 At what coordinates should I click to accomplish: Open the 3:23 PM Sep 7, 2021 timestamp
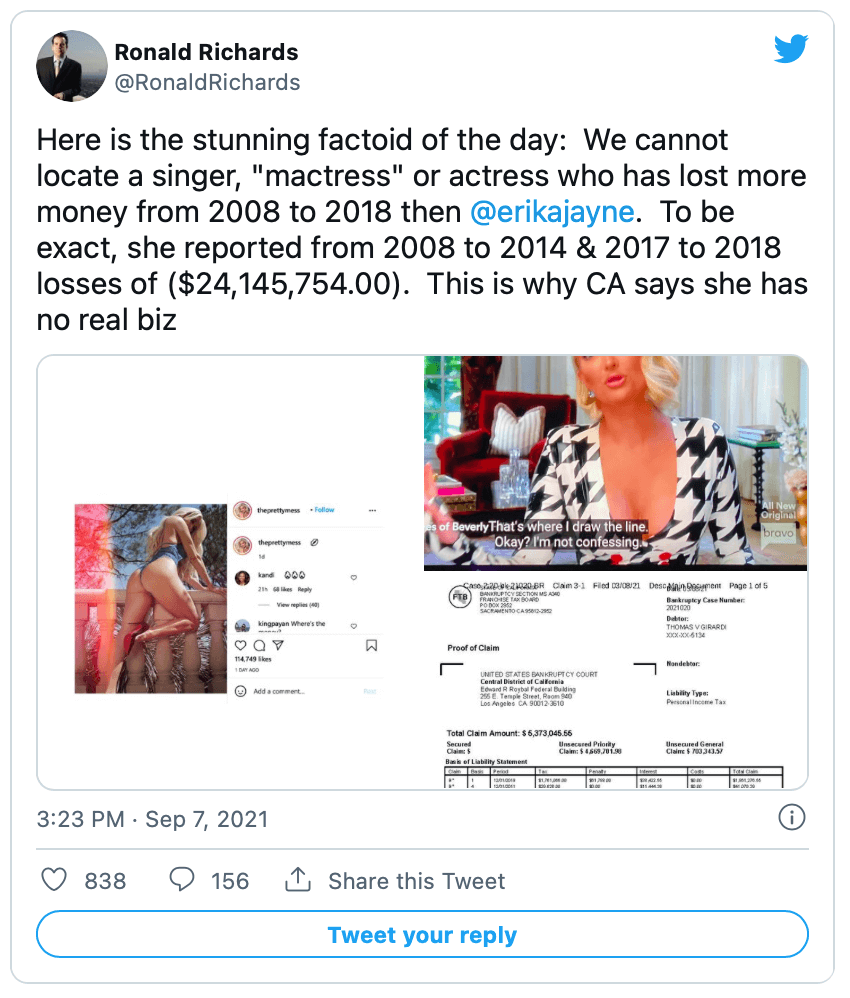pyautogui.click(x=152, y=819)
